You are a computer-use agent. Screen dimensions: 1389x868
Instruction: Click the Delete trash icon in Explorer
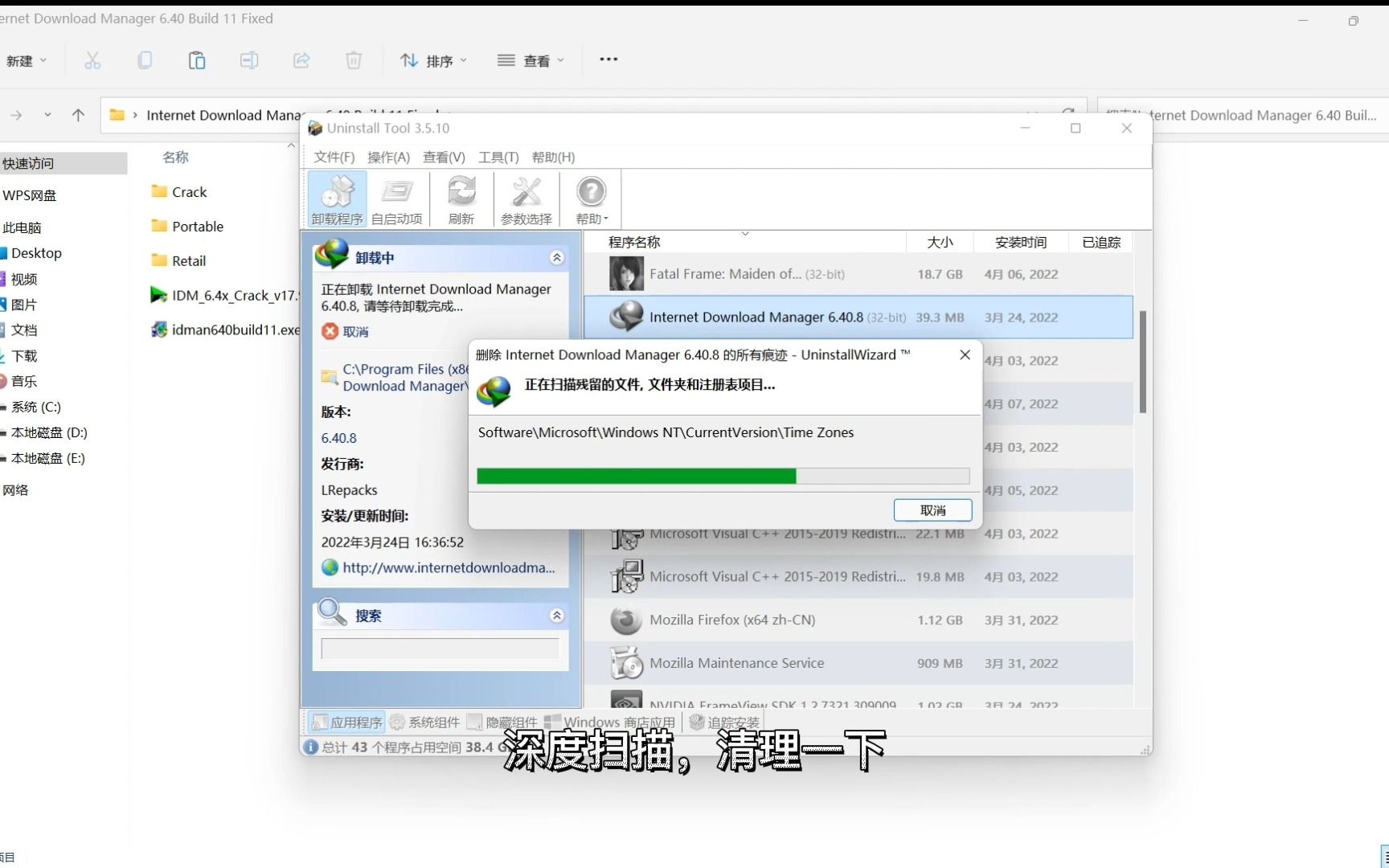click(354, 60)
